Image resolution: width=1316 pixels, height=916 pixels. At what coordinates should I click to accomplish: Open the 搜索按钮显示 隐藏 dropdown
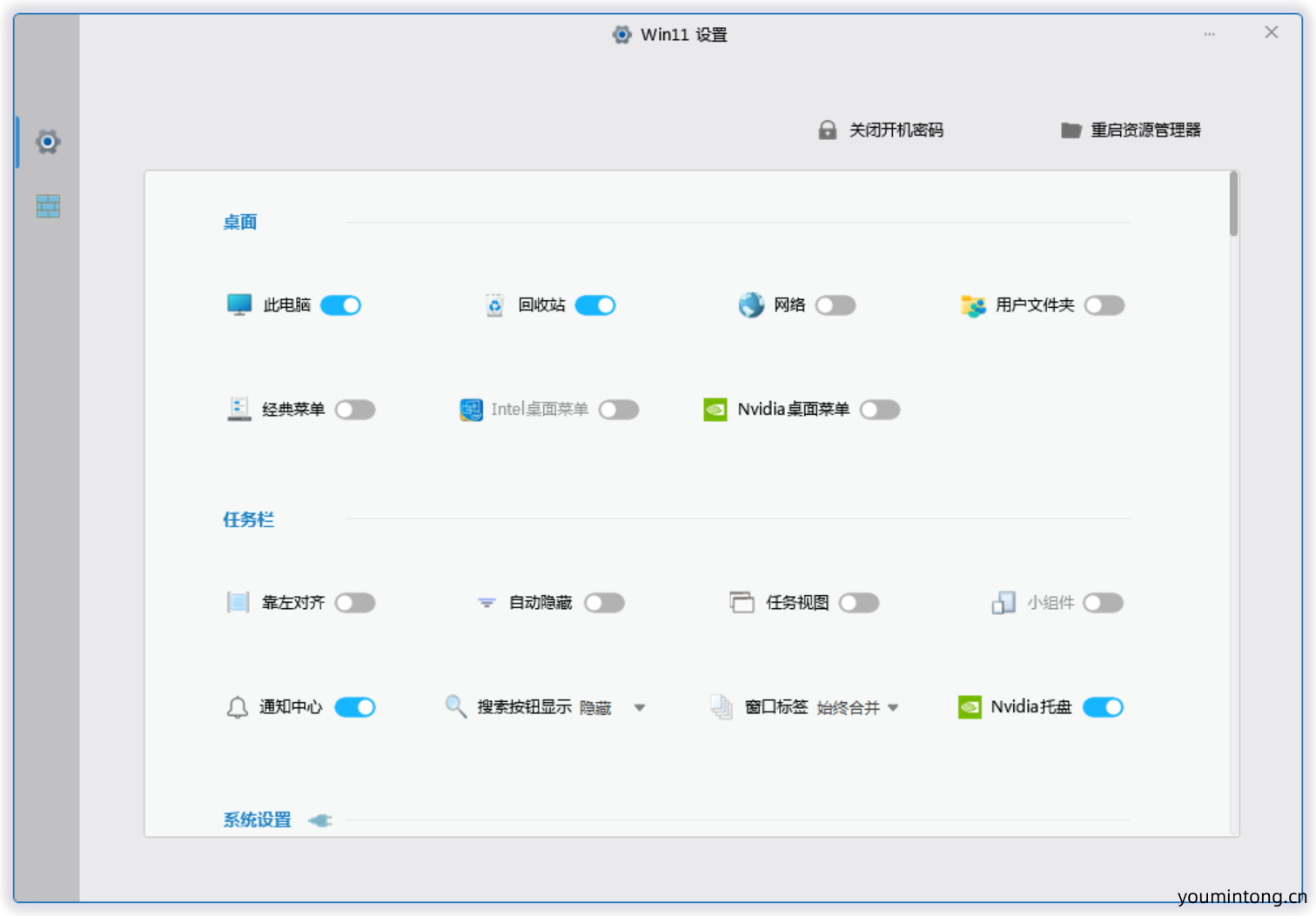[x=613, y=708]
